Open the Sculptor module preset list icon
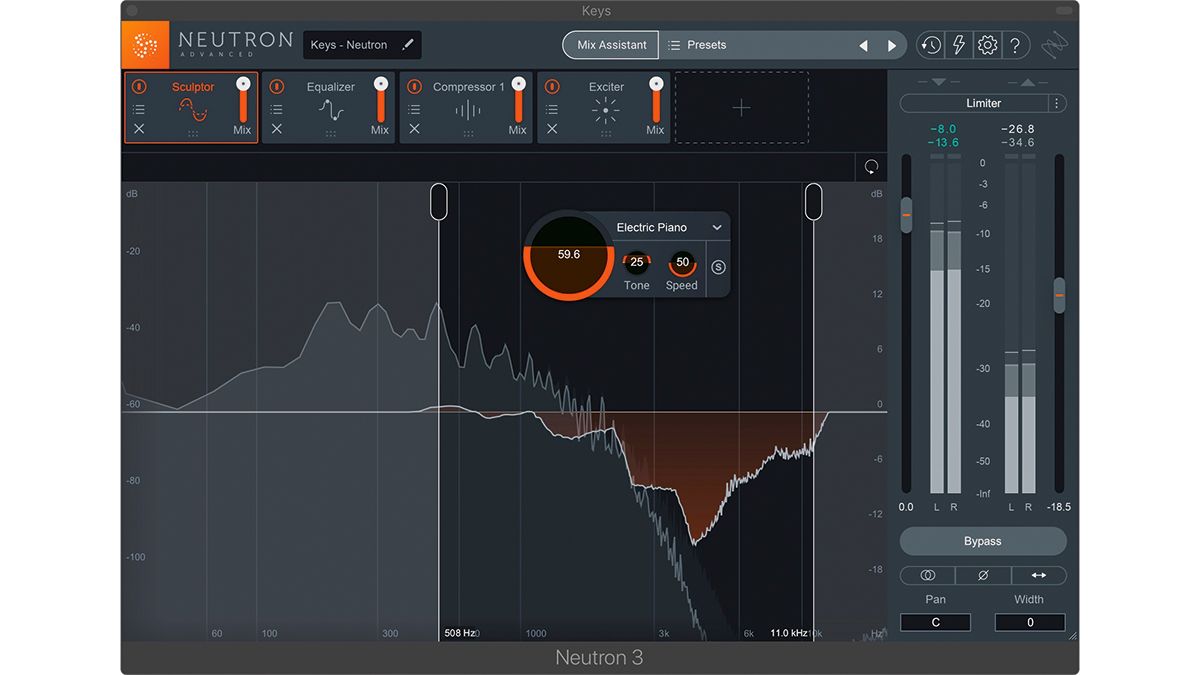Screen dimensions: 1200x675 tap(139, 109)
